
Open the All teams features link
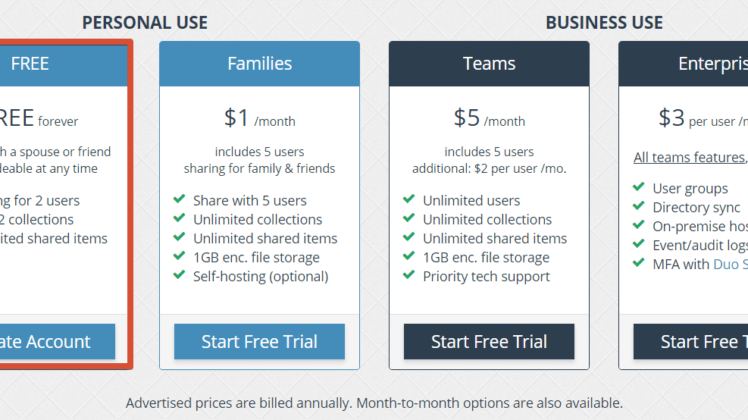coord(690,158)
